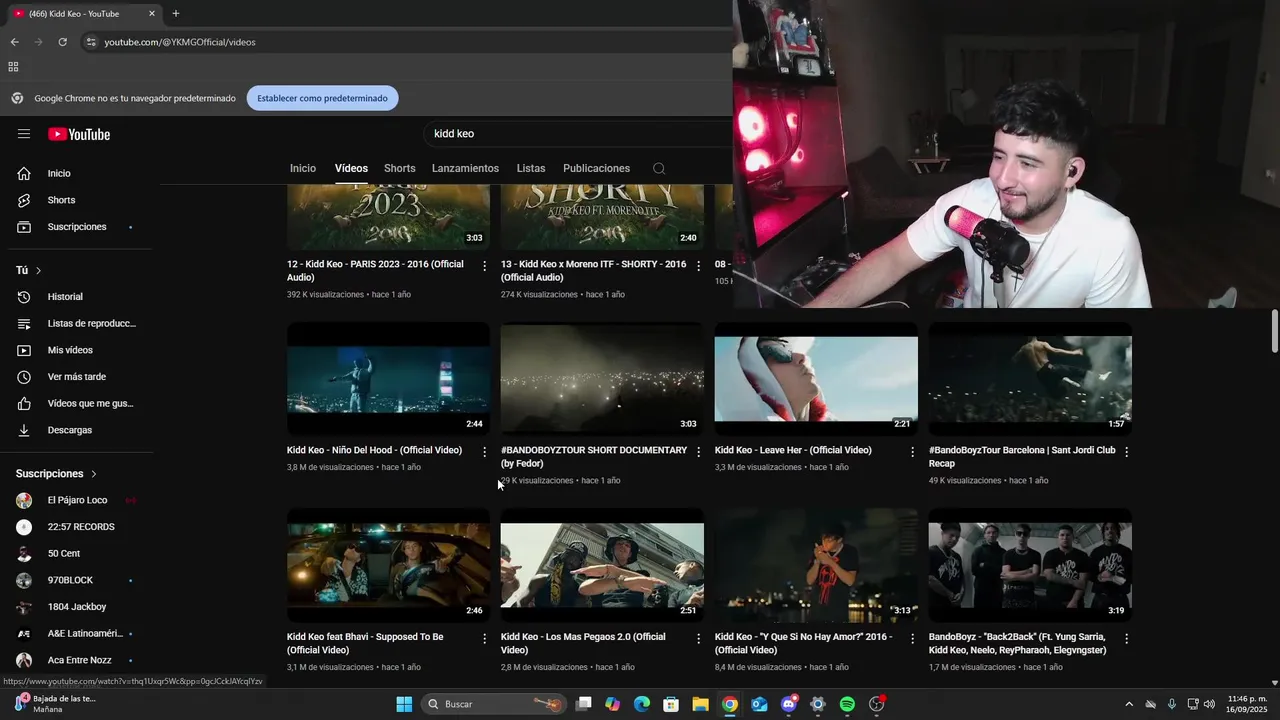
Task: Open options for Sant Jordi Club Recap
Action: (1126, 452)
